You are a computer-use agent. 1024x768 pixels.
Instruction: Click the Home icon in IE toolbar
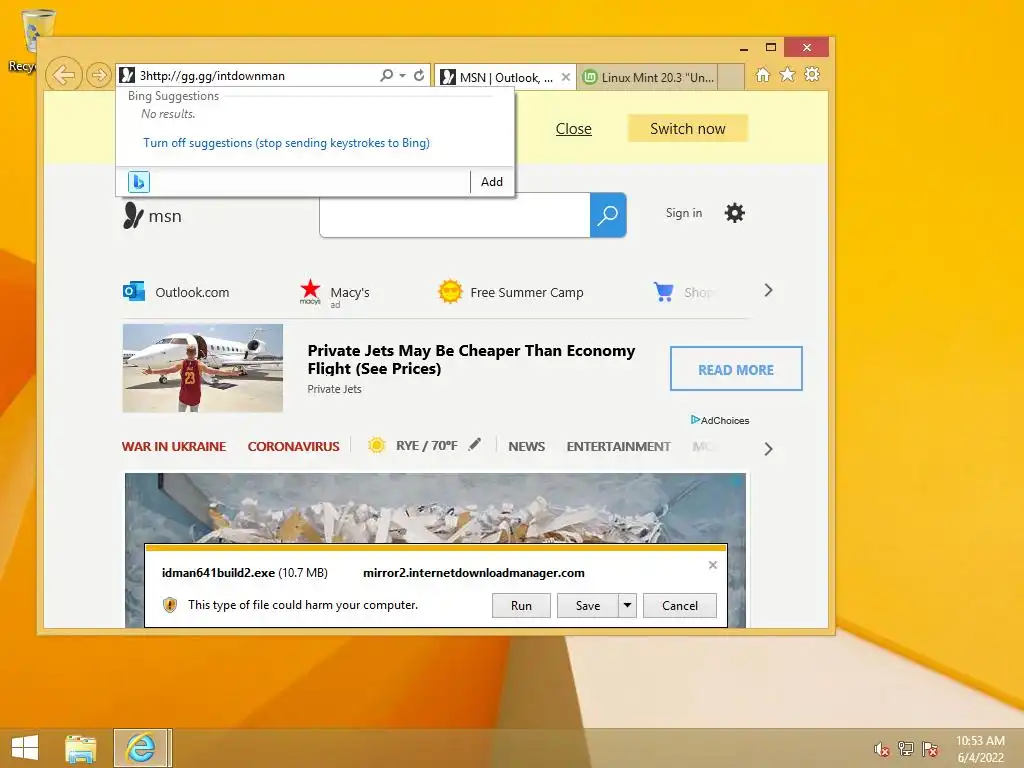(x=762, y=74)
